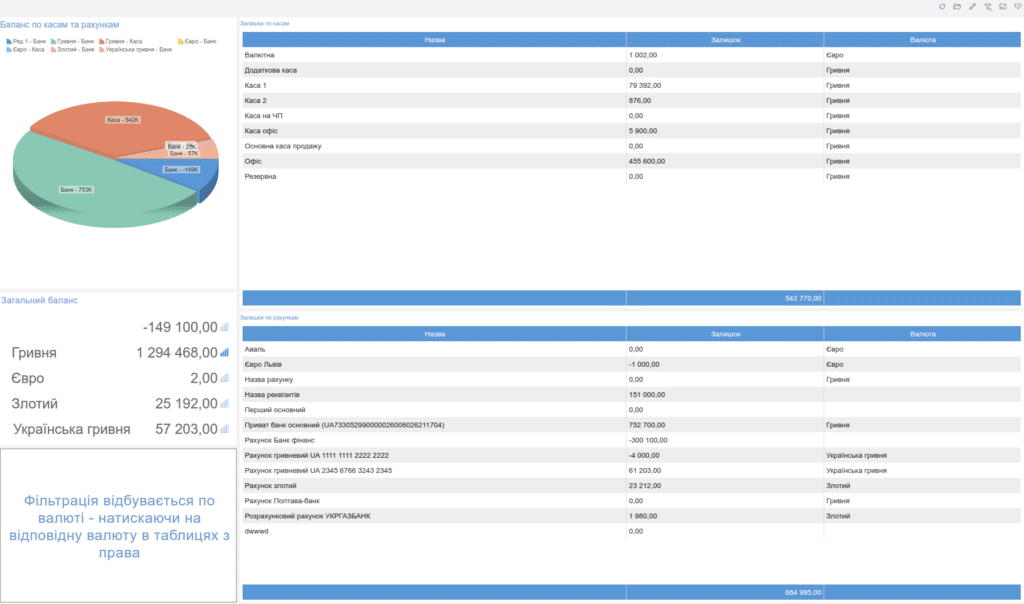Select the 'Аваль' account row
This screenshot has height=604, width=1024.
click(x=632, y=349)
